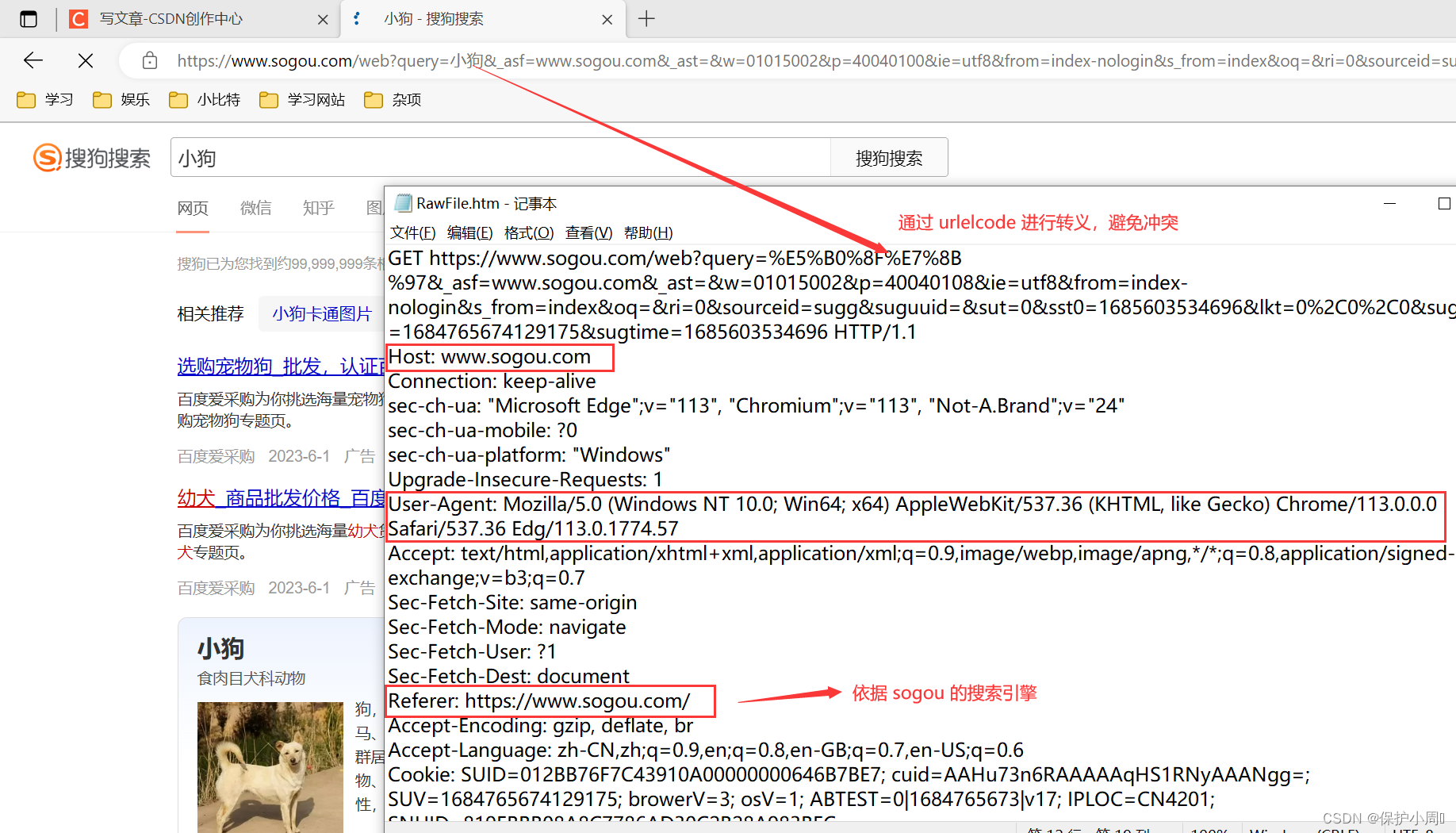The height and width of the screenshot is (833, 1456).
Task: Open Notepad 文件(F) menu
Action: [x=412, y=233]
